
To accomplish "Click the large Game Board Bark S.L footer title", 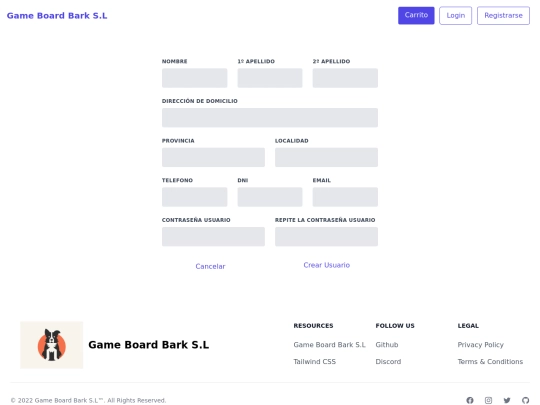I will 148,345.
